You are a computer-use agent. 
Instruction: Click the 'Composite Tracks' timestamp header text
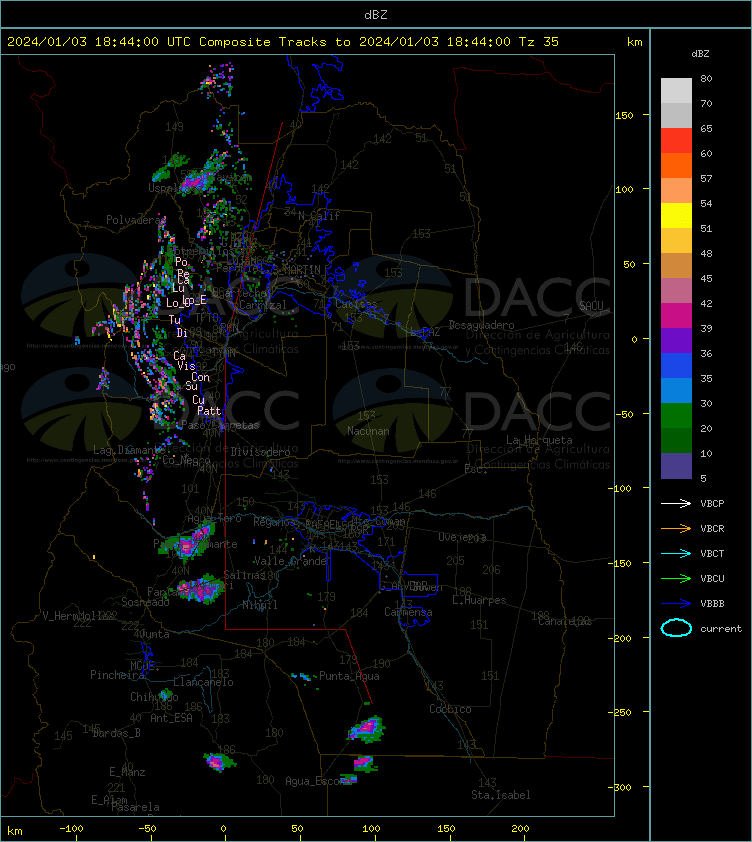pyautogui.click(x=283, y=42)
